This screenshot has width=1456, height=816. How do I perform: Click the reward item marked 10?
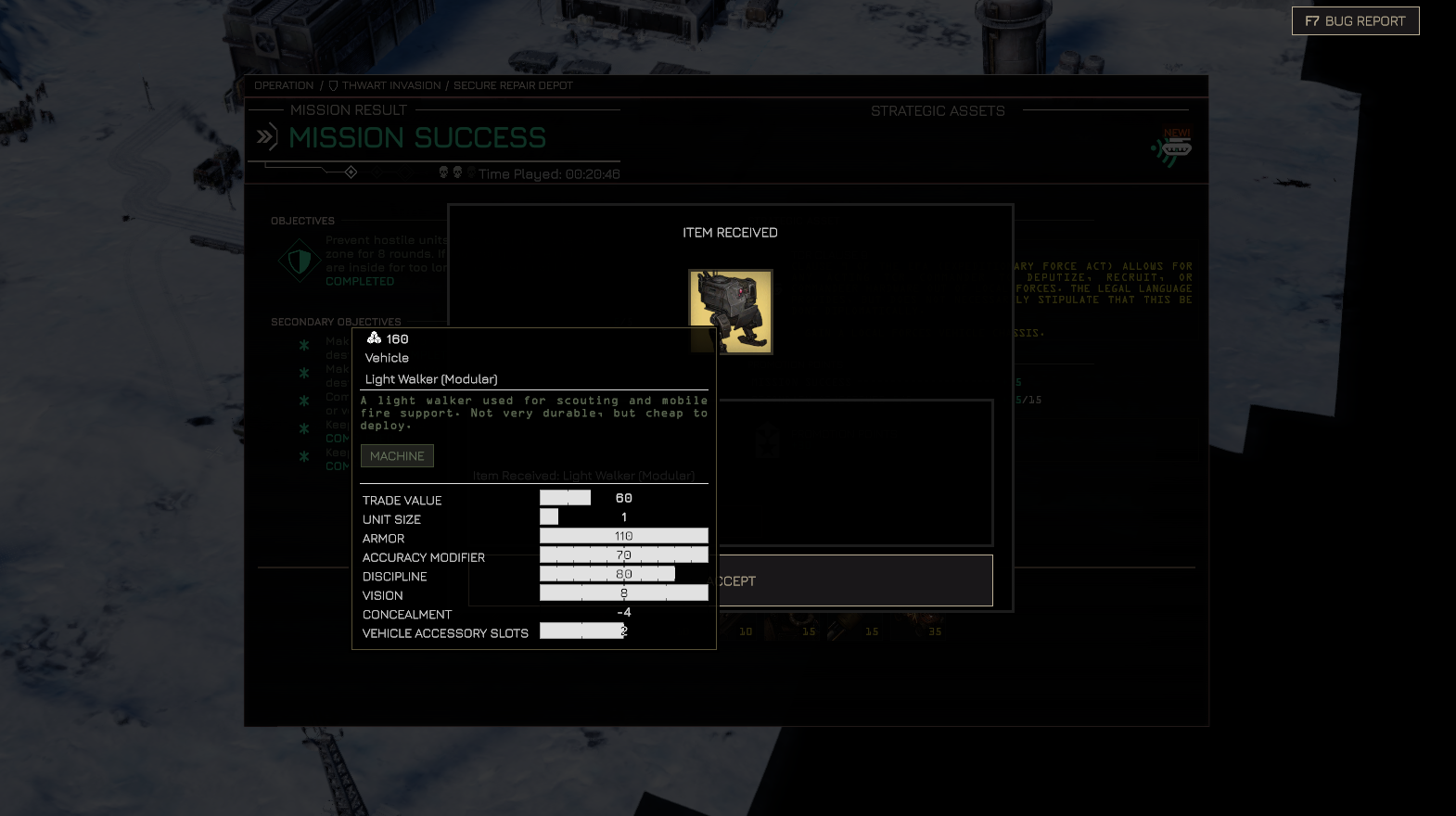point(736,626)
